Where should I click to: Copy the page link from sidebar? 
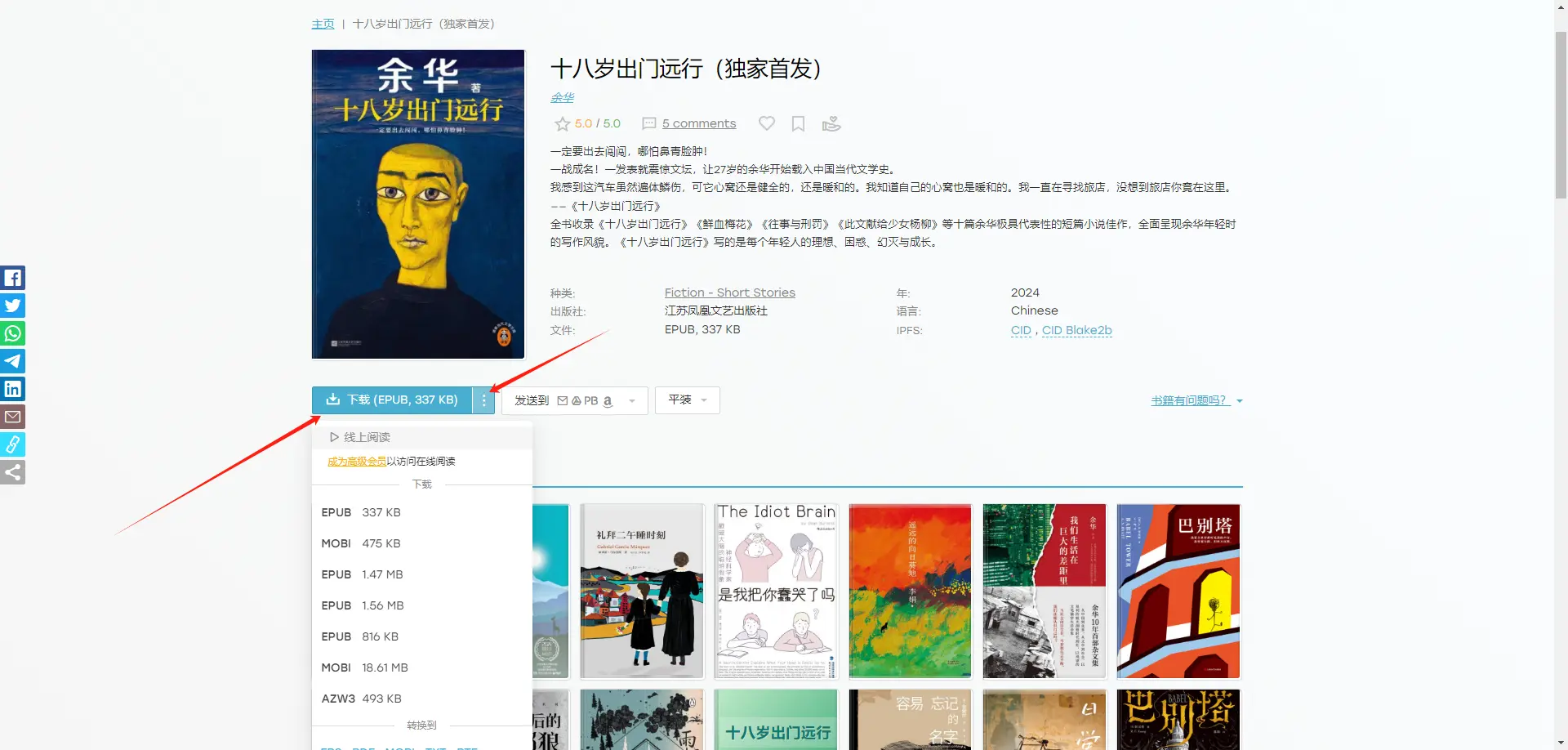point(12,444)
